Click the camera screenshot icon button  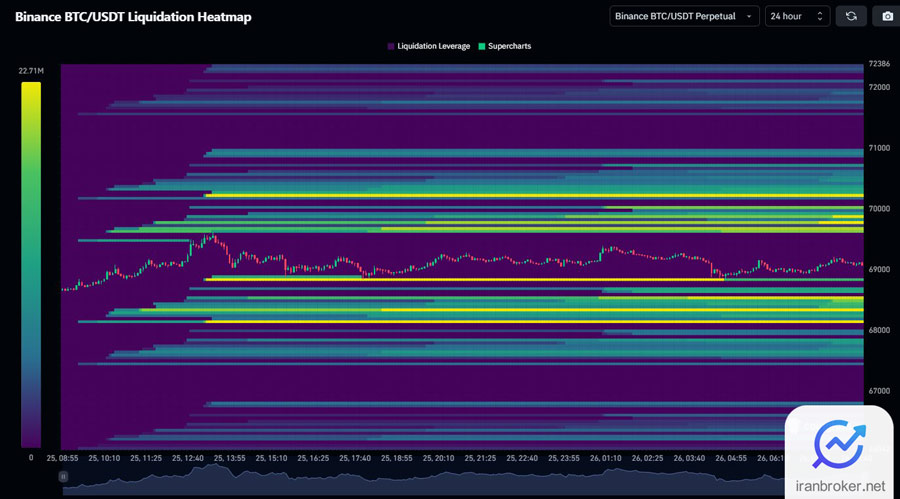tap(887, 16)
